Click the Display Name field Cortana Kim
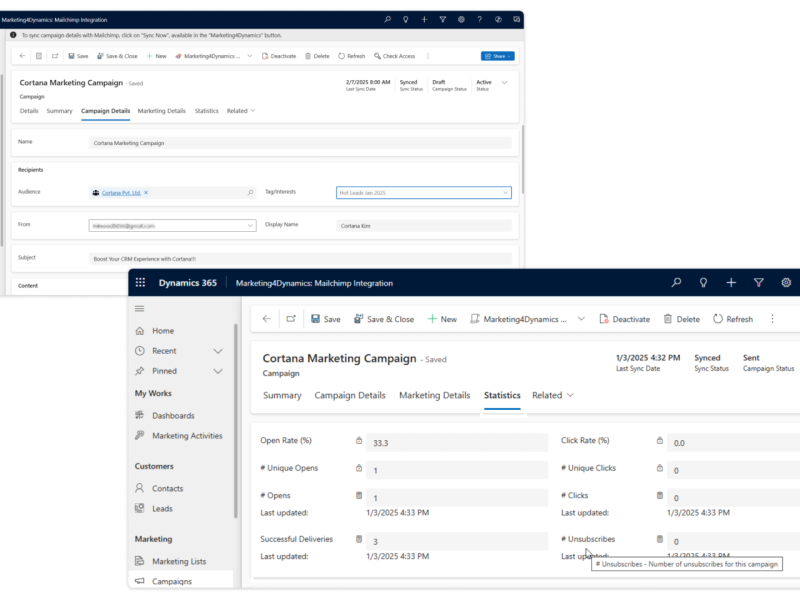Screen dimensions: 800x600 pos(423,226)
